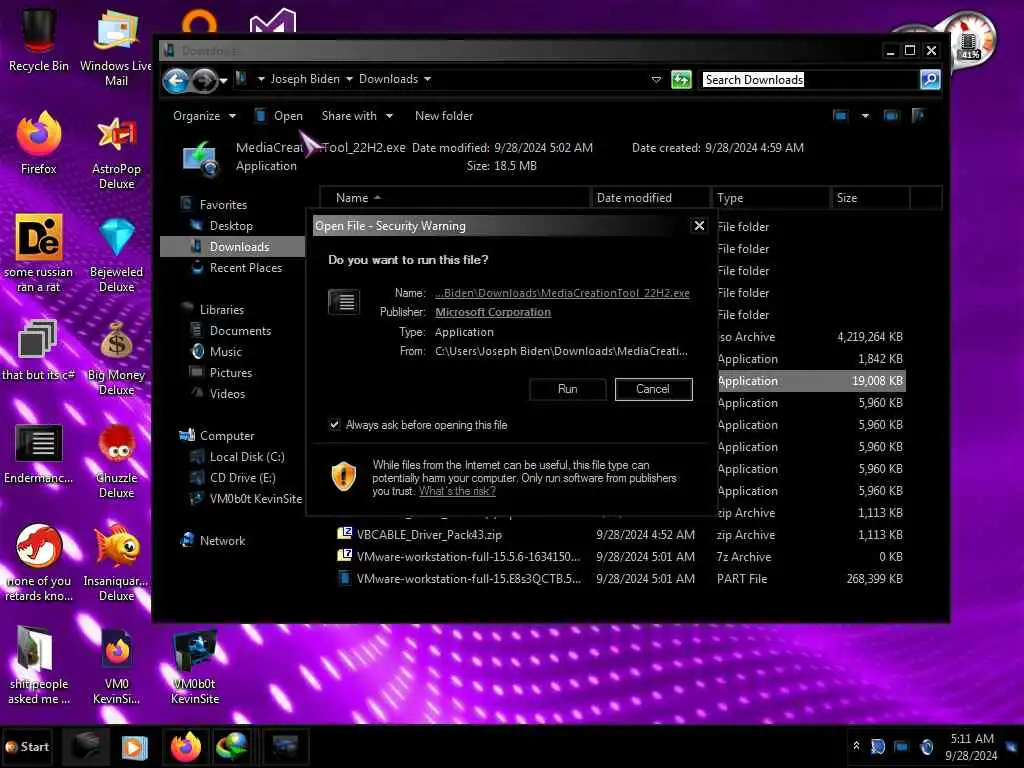Screen dimensions: 1024x768
Task: Open media player taskbar icon
Action: (x=135, y=747)
